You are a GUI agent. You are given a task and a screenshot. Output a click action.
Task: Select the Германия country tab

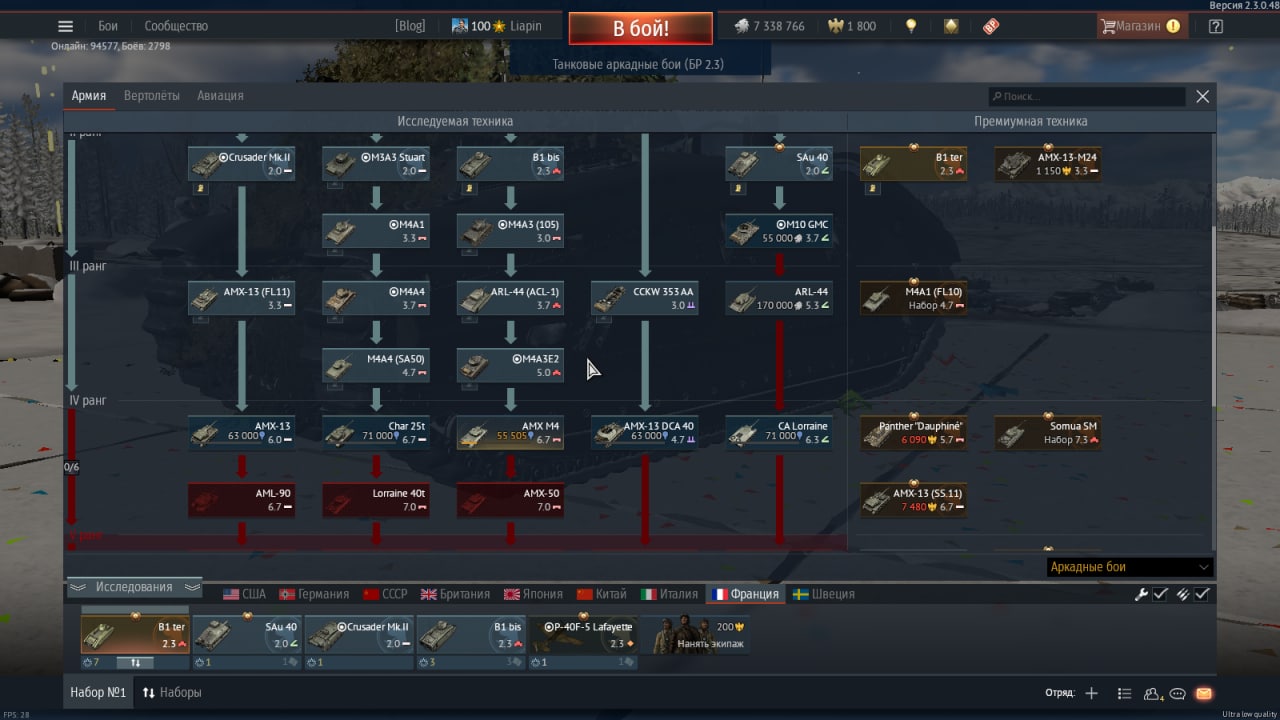314,594
